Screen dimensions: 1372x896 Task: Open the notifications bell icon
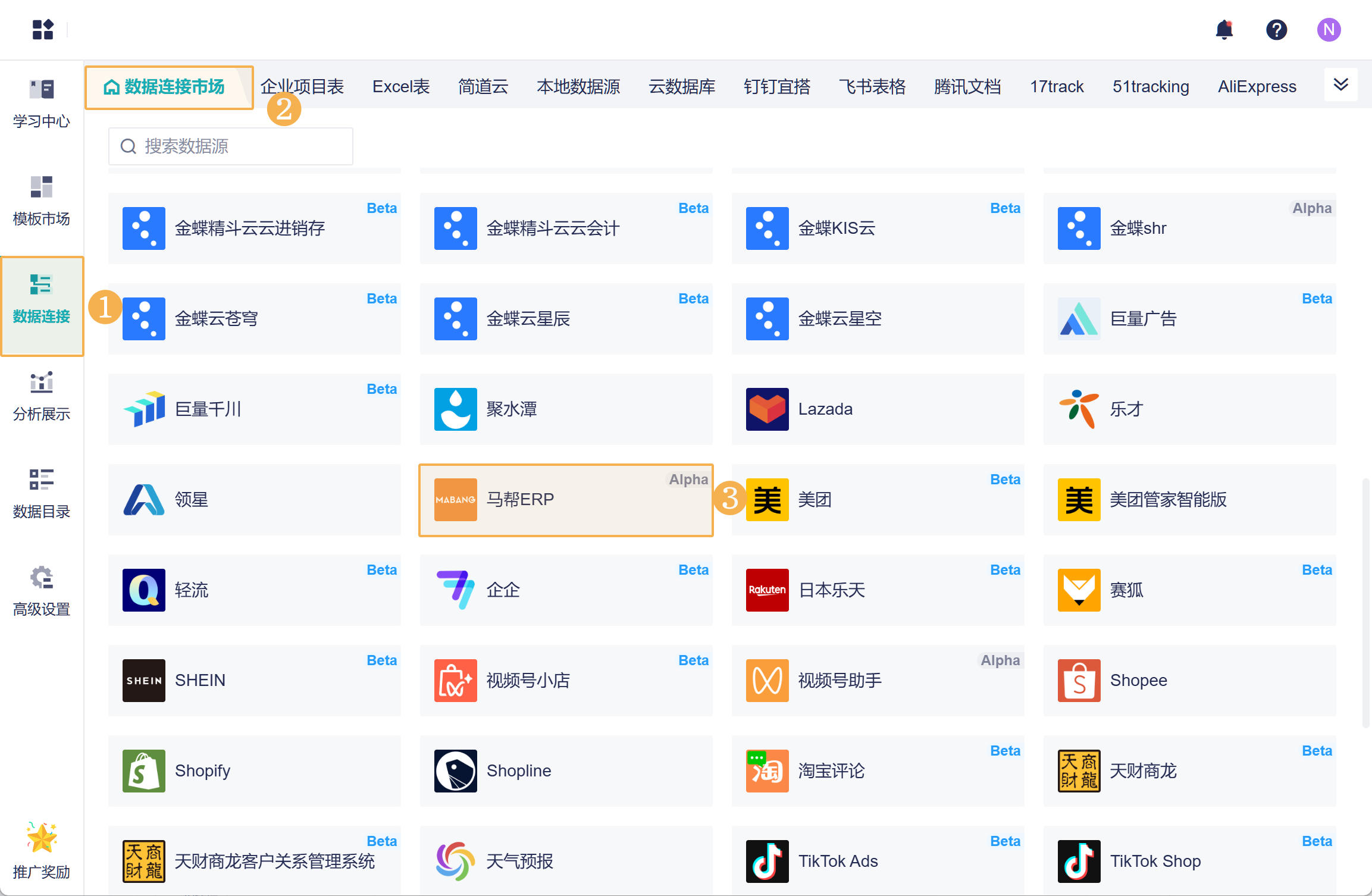point(1224,29)
